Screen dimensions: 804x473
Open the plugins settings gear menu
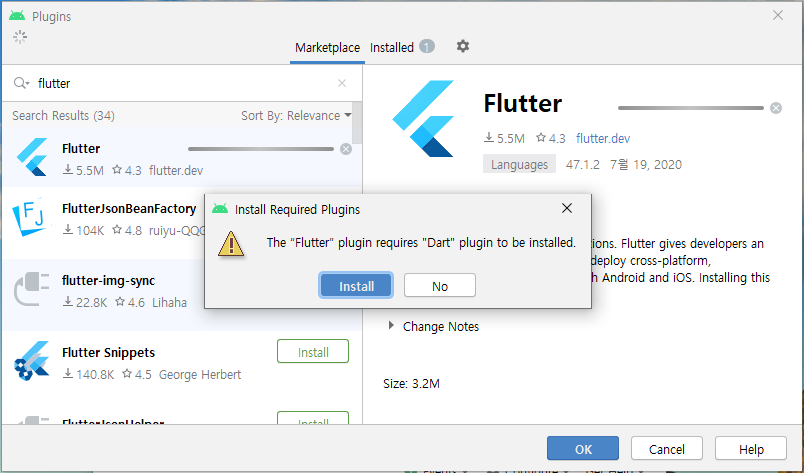(463, 47)
